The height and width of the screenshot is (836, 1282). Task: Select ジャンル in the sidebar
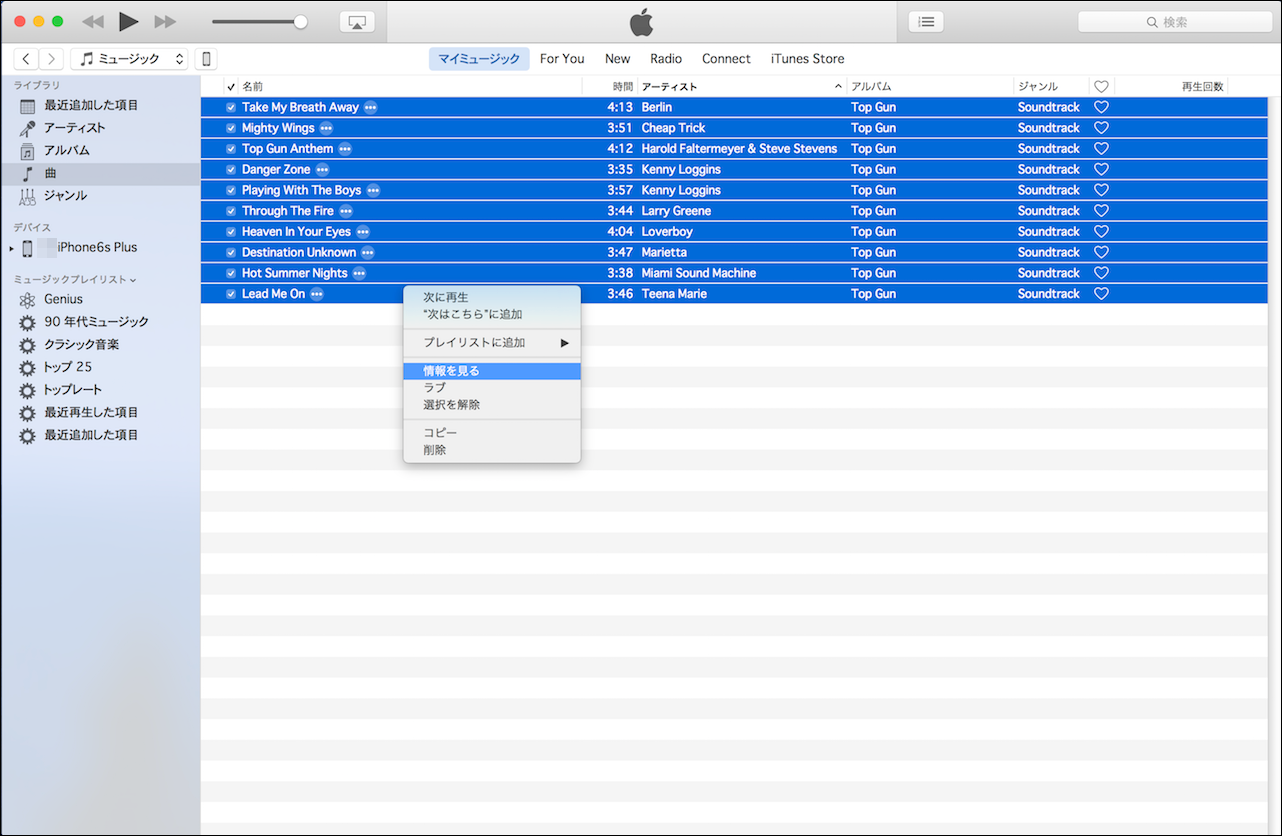pyautogui.click(x=65, y=196)
